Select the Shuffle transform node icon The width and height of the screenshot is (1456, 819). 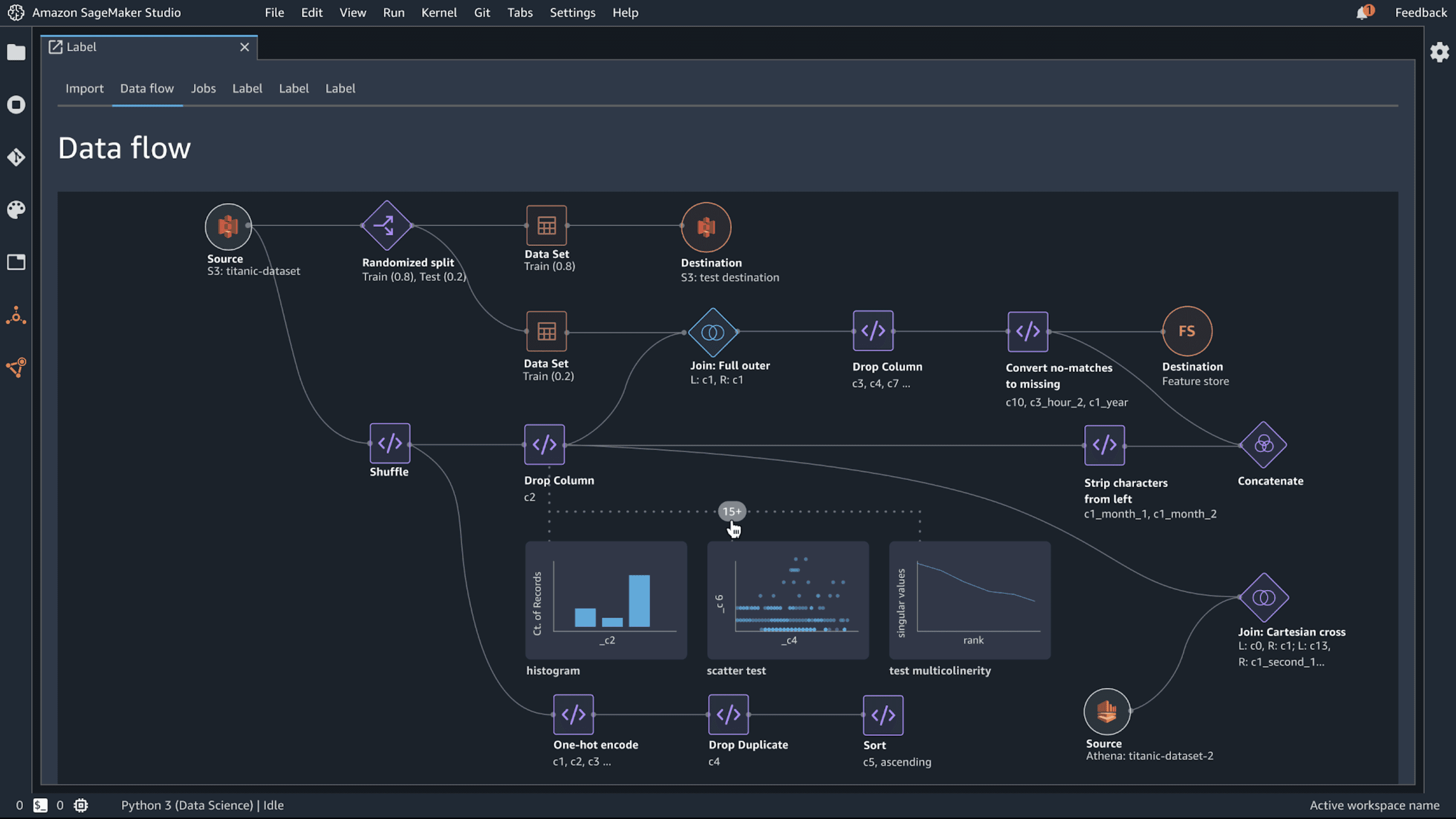click(389, 444)
